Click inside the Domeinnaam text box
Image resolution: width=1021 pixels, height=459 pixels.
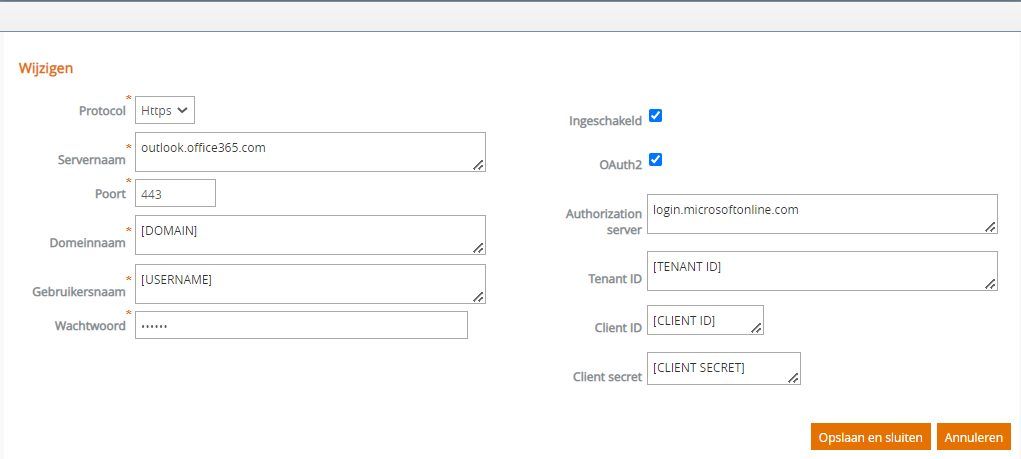(x=311, y=235)
